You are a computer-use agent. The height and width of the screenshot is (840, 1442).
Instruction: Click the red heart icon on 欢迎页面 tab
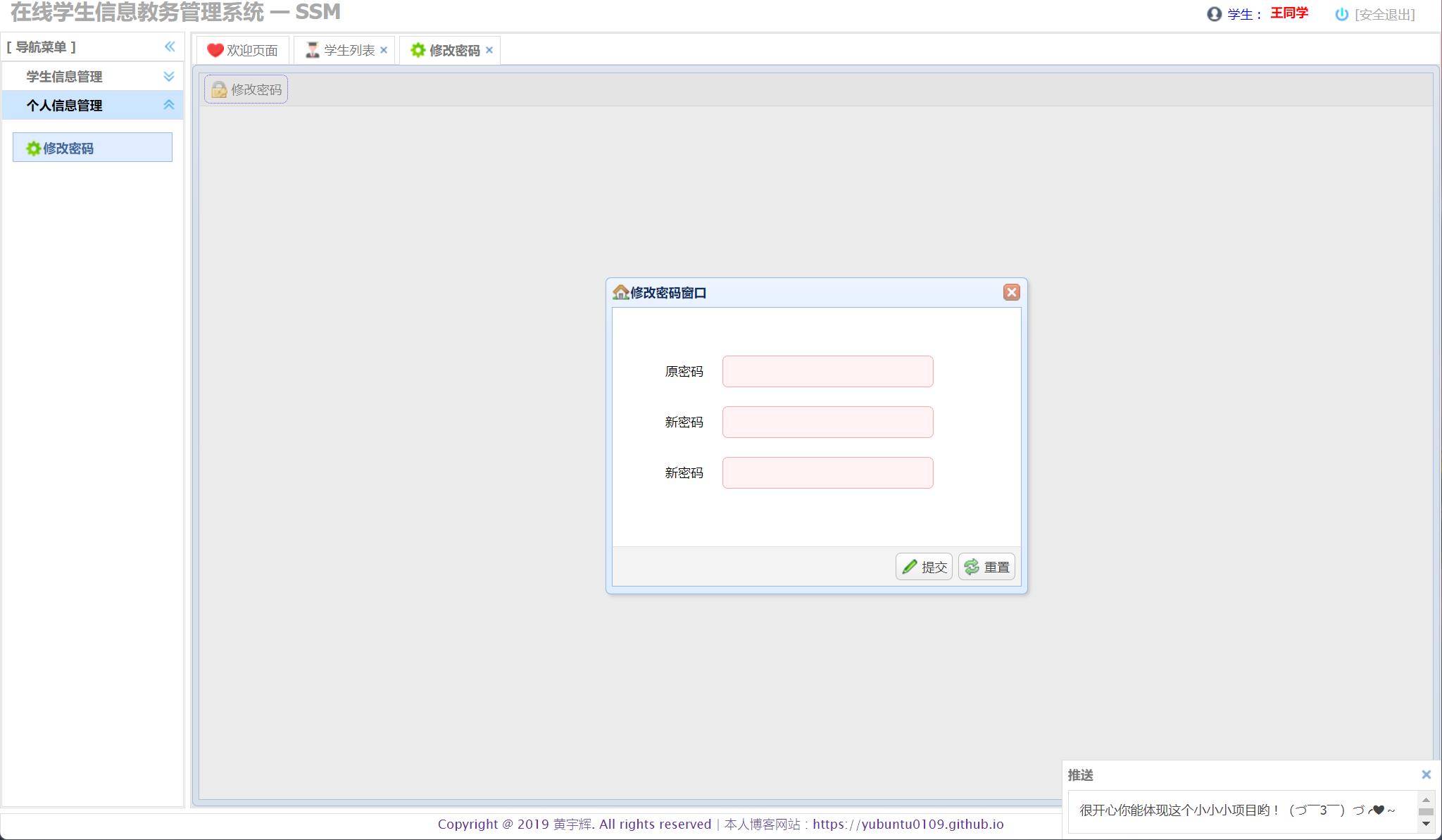click(x=215, y=51)
